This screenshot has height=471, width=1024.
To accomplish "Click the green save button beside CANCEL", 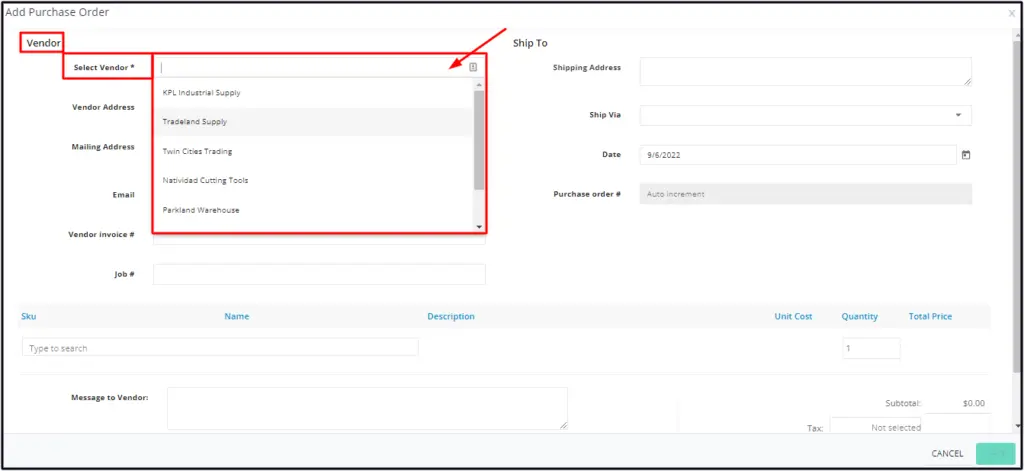I will click(x=995, y=453).
